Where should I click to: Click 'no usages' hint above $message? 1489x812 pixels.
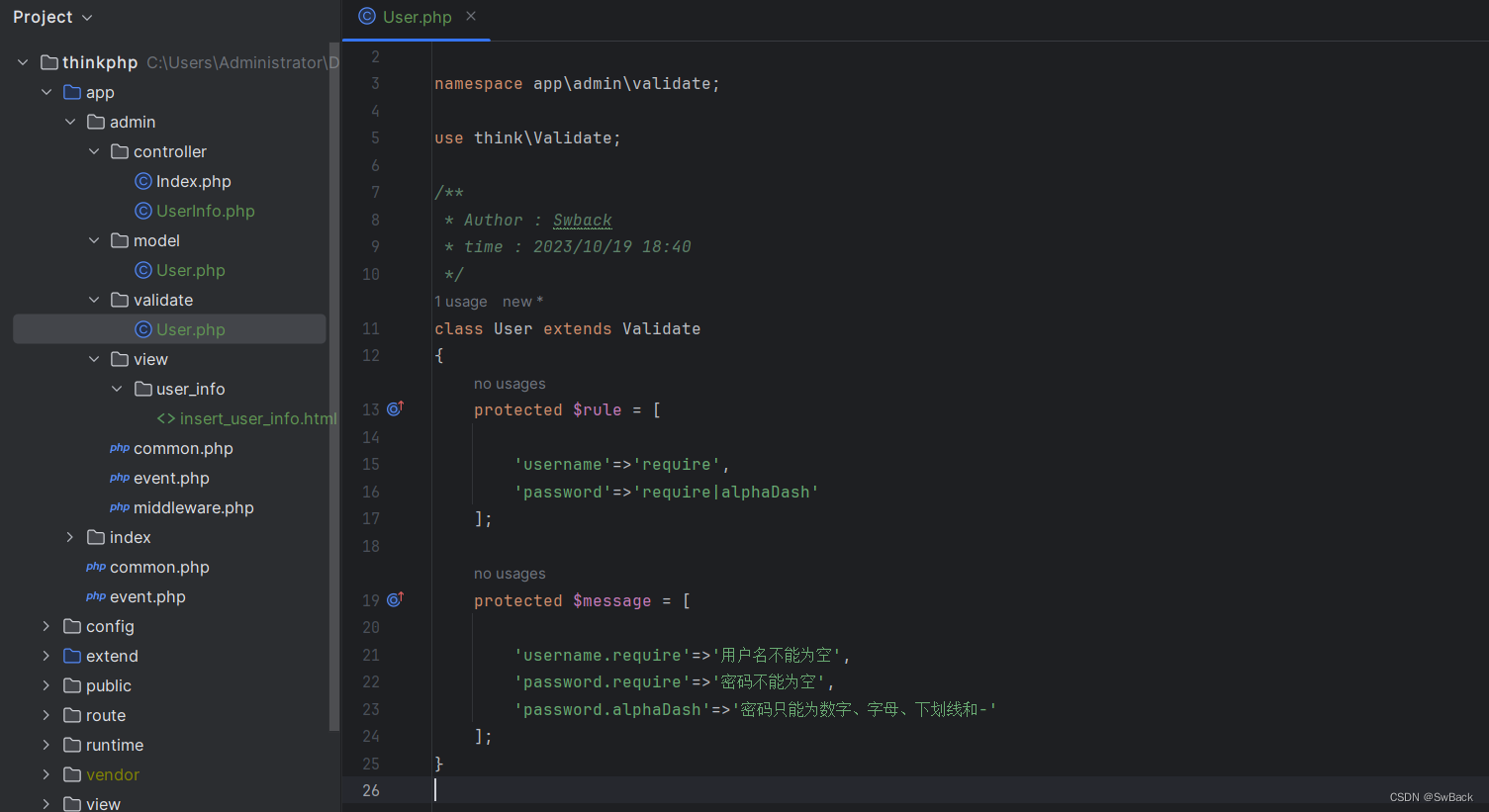tap(510, 574)
